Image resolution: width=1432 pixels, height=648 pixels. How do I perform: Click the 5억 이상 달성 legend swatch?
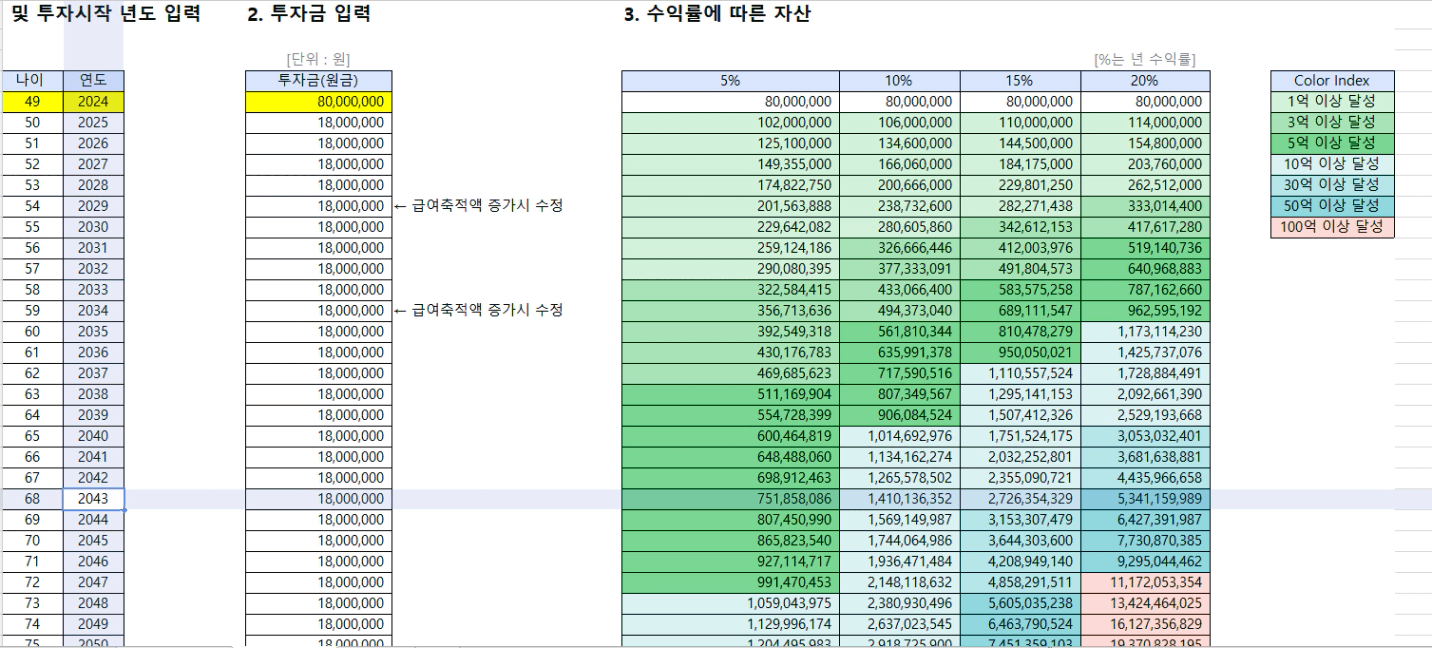point(1331,143)
